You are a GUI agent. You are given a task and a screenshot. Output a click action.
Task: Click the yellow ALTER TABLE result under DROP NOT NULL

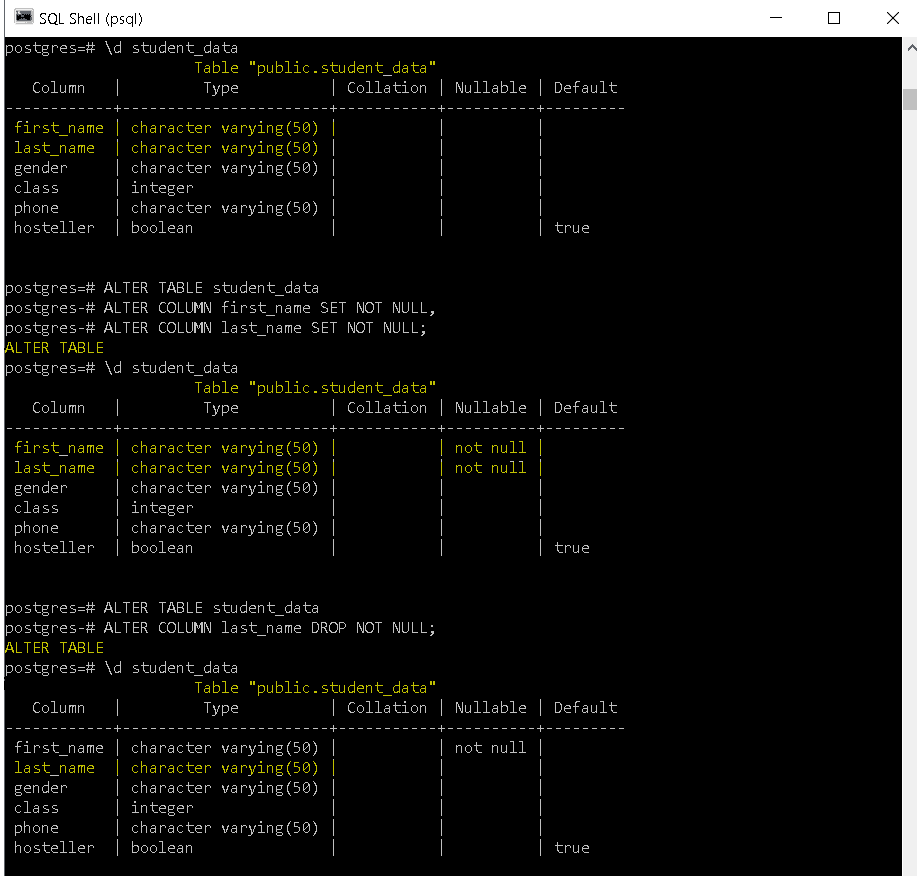click(x=54, y=648)
